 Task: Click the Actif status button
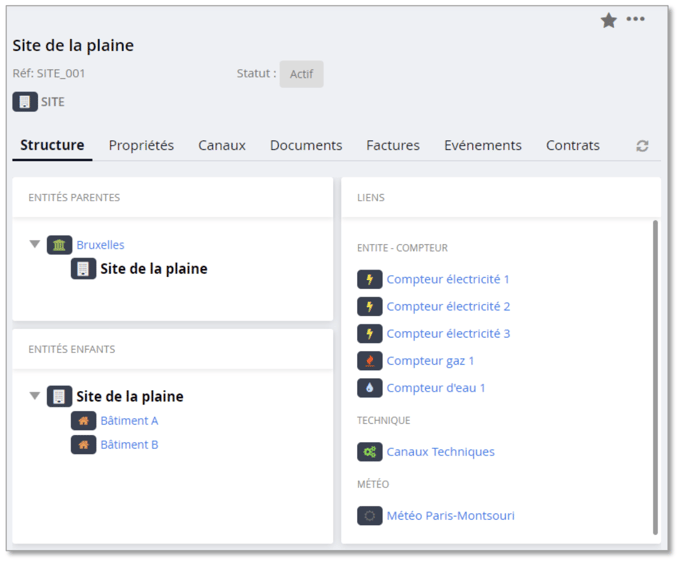(x=301, y=74)
